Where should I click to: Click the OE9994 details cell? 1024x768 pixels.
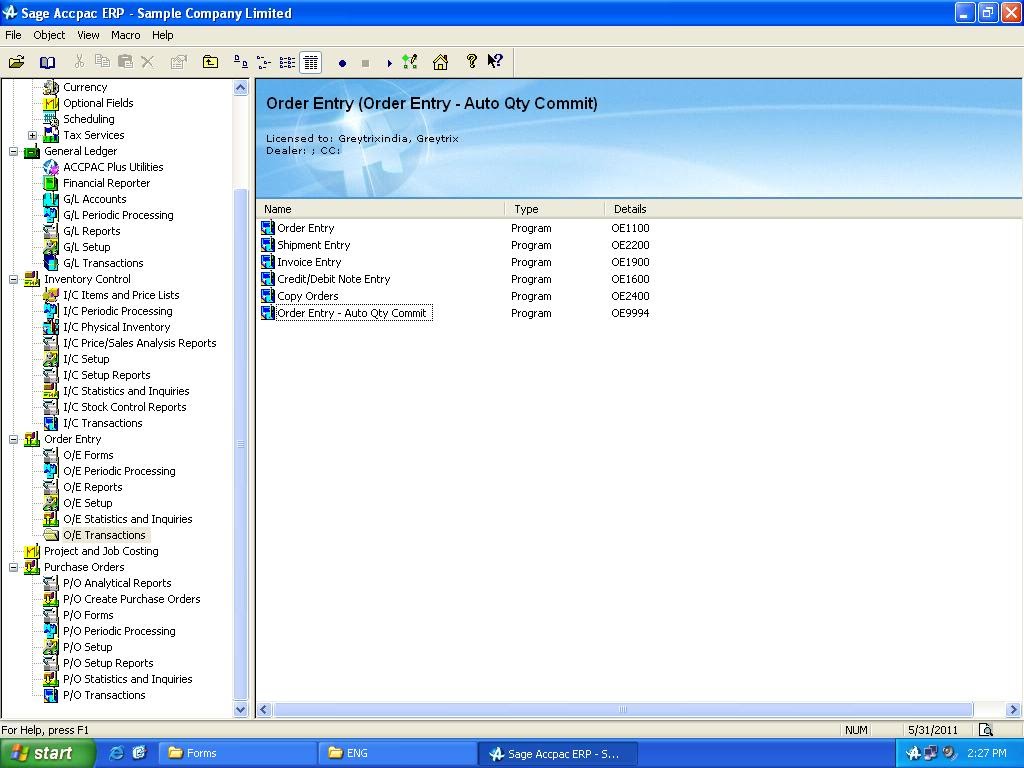point(630,313)
